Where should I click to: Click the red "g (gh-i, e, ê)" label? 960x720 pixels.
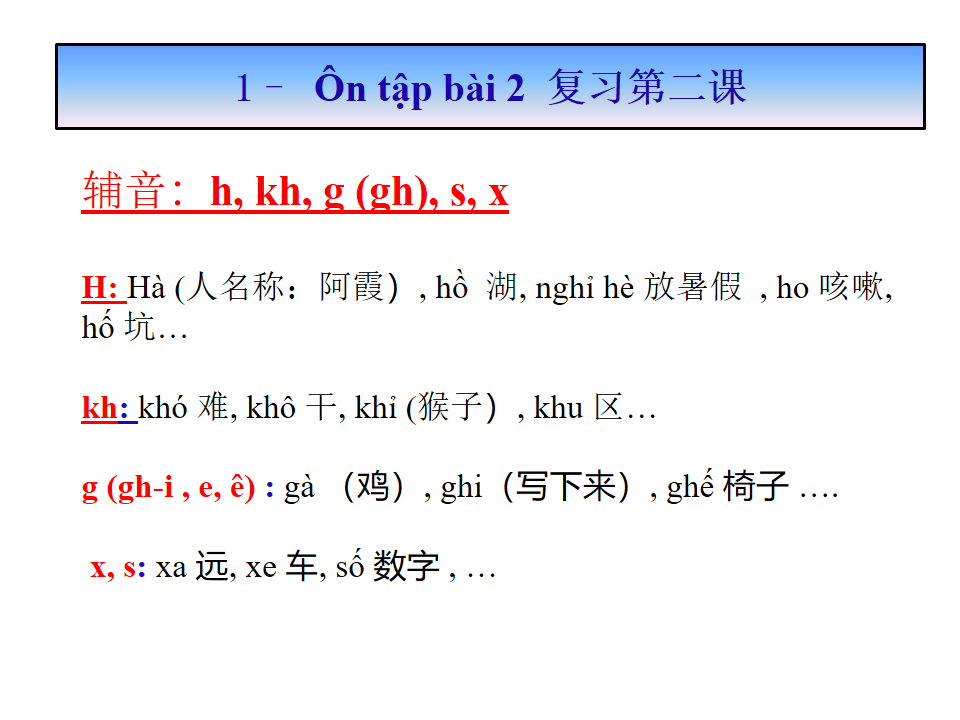(x=177, y=489)
